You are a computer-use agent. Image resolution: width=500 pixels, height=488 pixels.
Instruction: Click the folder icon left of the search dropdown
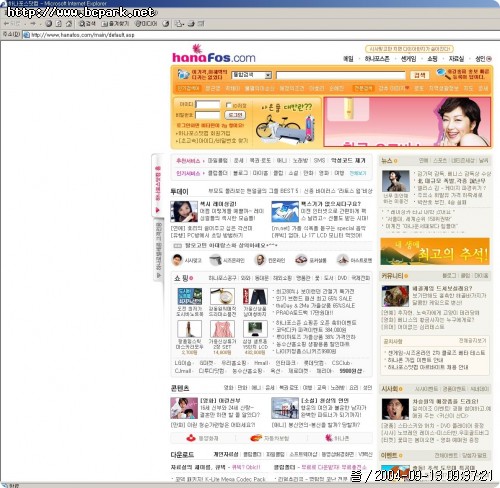[183, 74]
